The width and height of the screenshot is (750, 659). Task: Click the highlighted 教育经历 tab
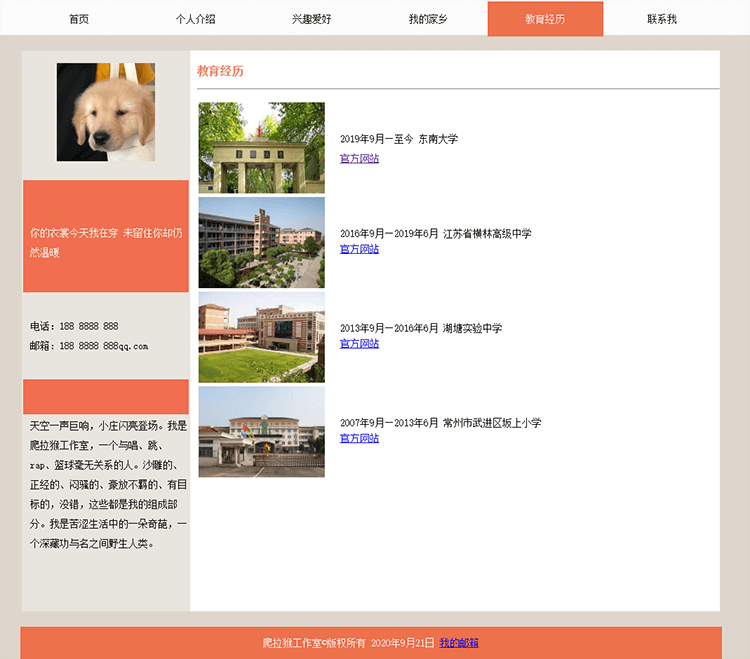pyautogui.click(x=545, y=19)
